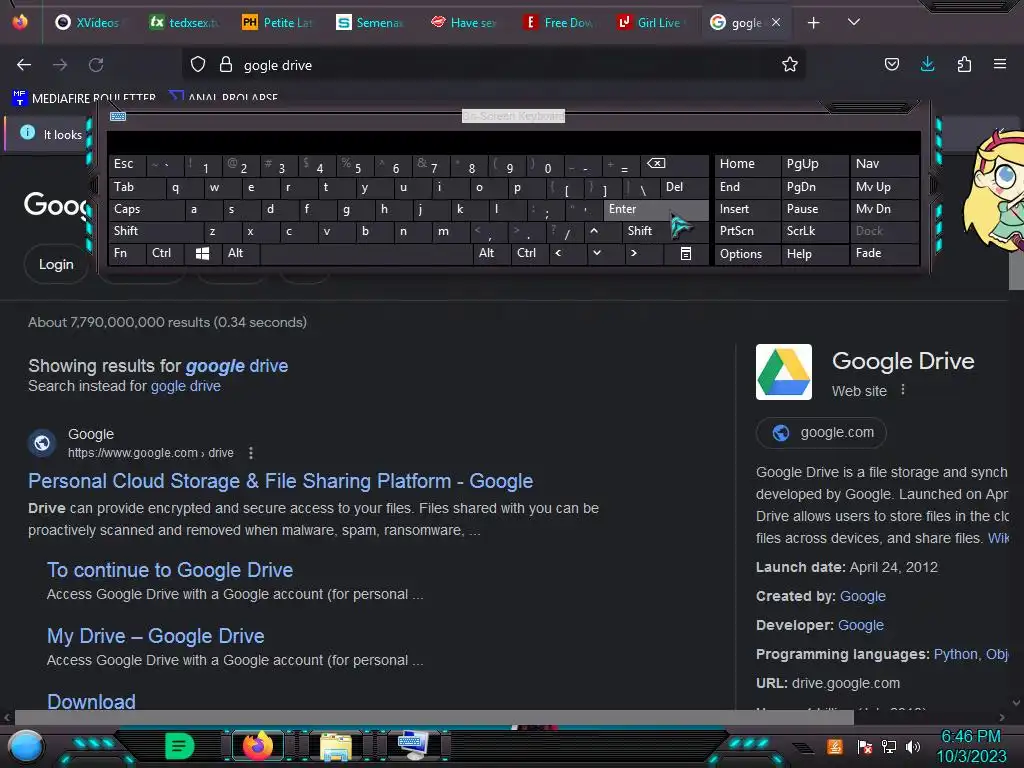Click the Download result link
Viewport: 1024px width, 768px height.
[91, 701]
